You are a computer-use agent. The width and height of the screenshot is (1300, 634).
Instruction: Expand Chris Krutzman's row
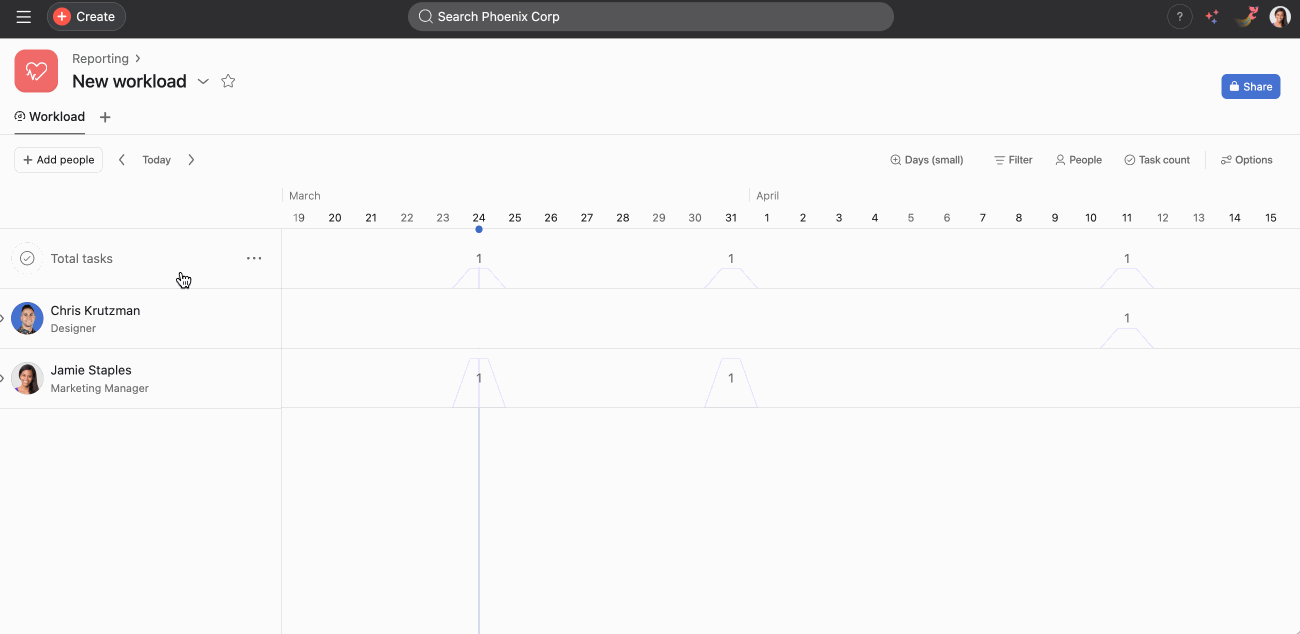(x=3, y=319)
